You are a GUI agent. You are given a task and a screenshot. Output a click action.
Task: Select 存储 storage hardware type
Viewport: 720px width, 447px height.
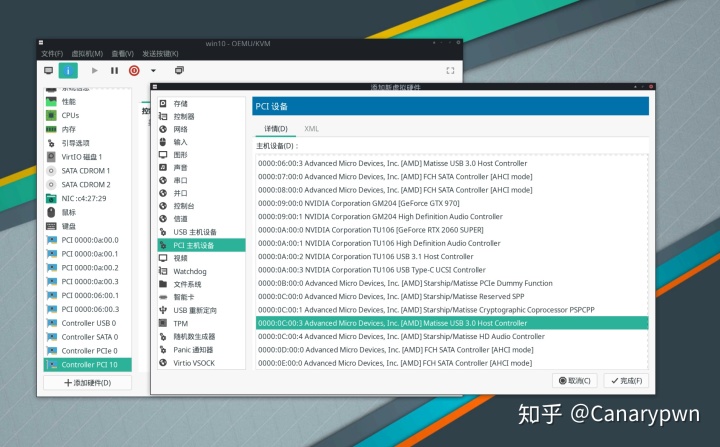[x=201, y=103]
